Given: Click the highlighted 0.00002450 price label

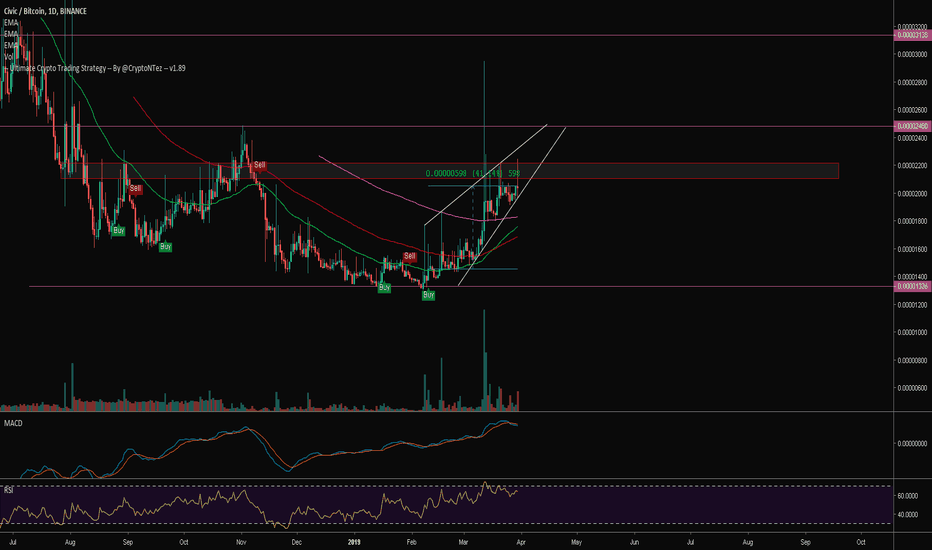Looking at the screenshot, I should pos(912,126).
